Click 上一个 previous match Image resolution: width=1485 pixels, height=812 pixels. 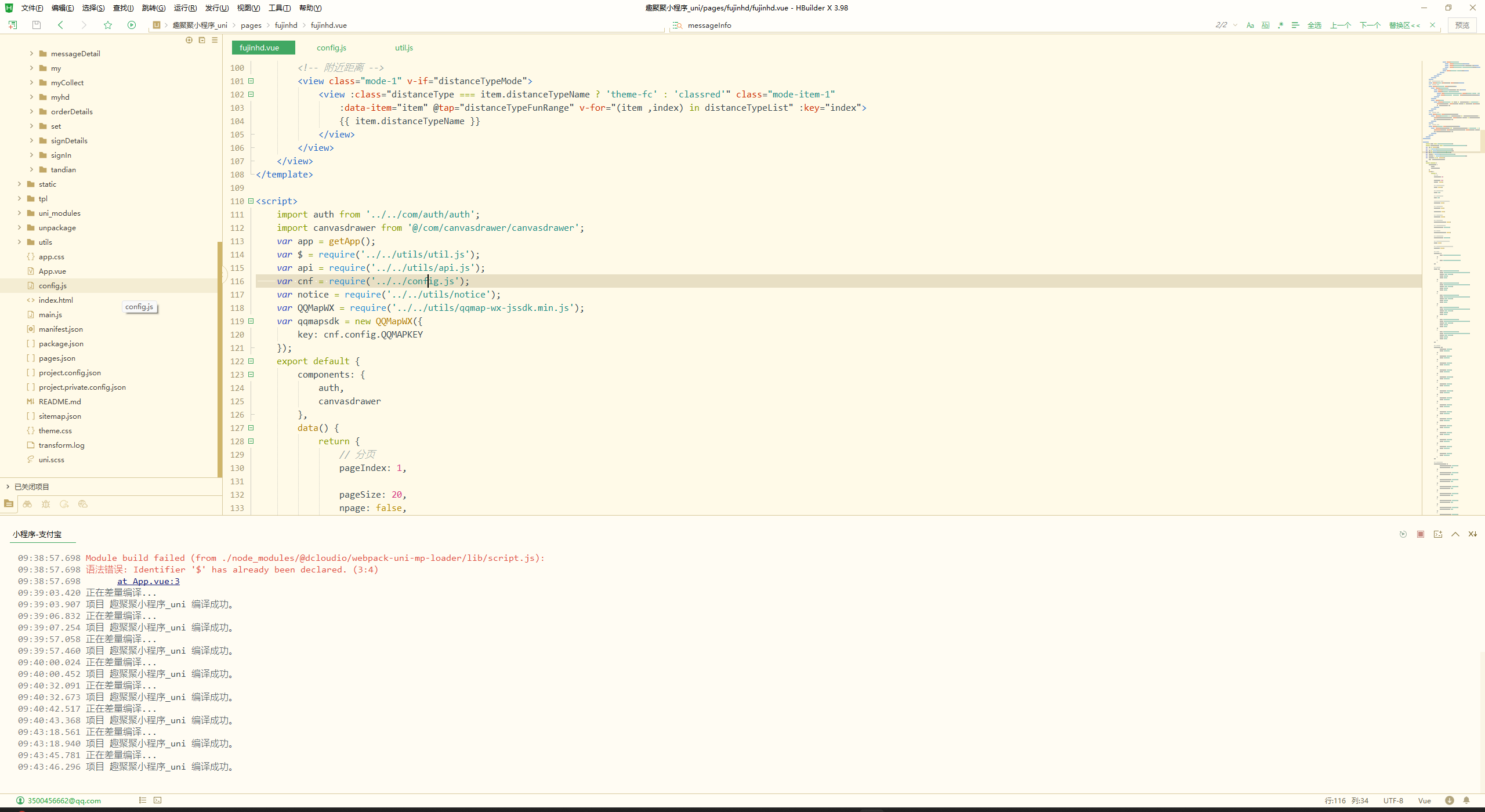click(1341, 25)
